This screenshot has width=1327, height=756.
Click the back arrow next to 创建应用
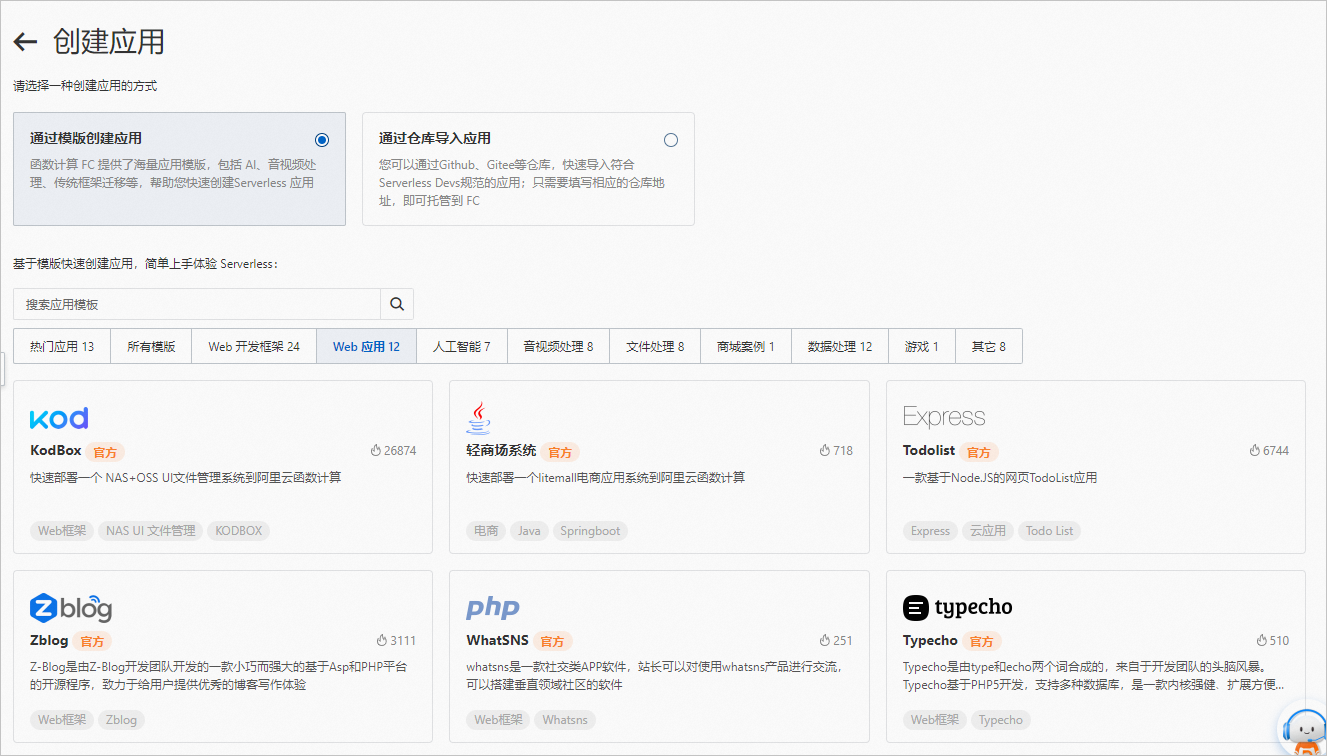(24, 41)
